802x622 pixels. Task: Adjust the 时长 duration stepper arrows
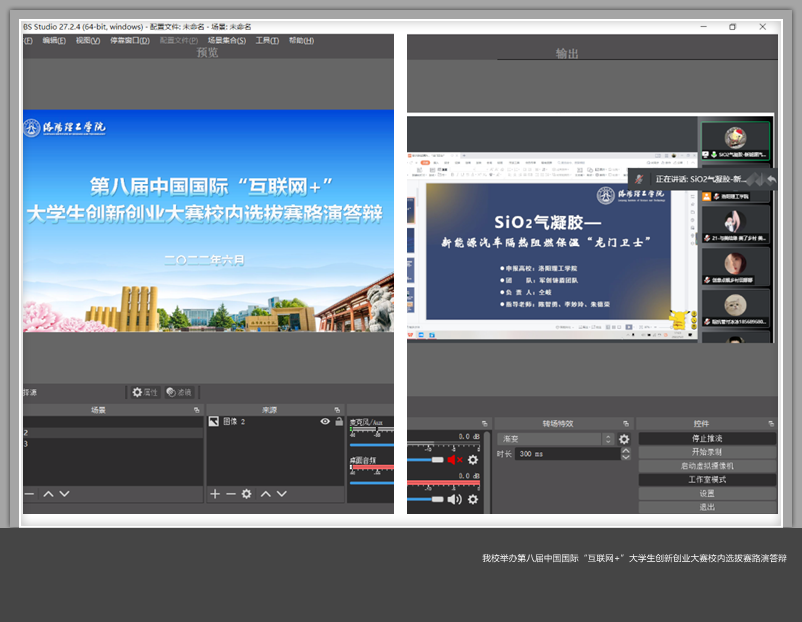coord(626,453)
